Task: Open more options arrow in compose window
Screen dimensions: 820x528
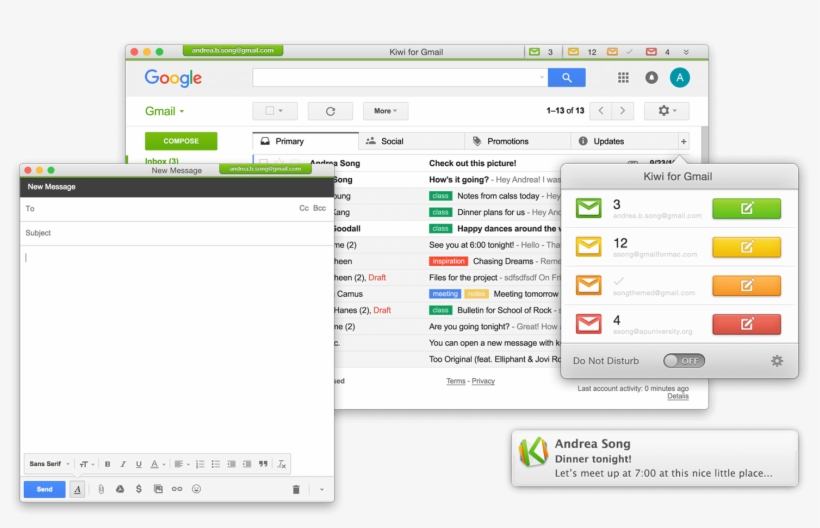Action: tap(322, 489)
